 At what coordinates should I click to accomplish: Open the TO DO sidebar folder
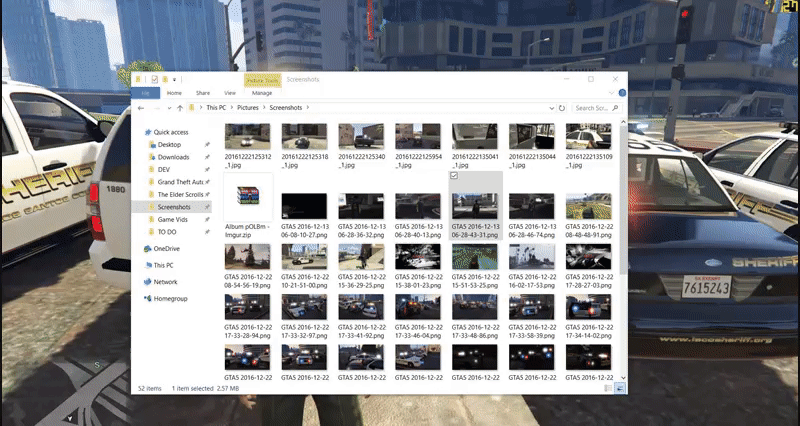(166, 232)
